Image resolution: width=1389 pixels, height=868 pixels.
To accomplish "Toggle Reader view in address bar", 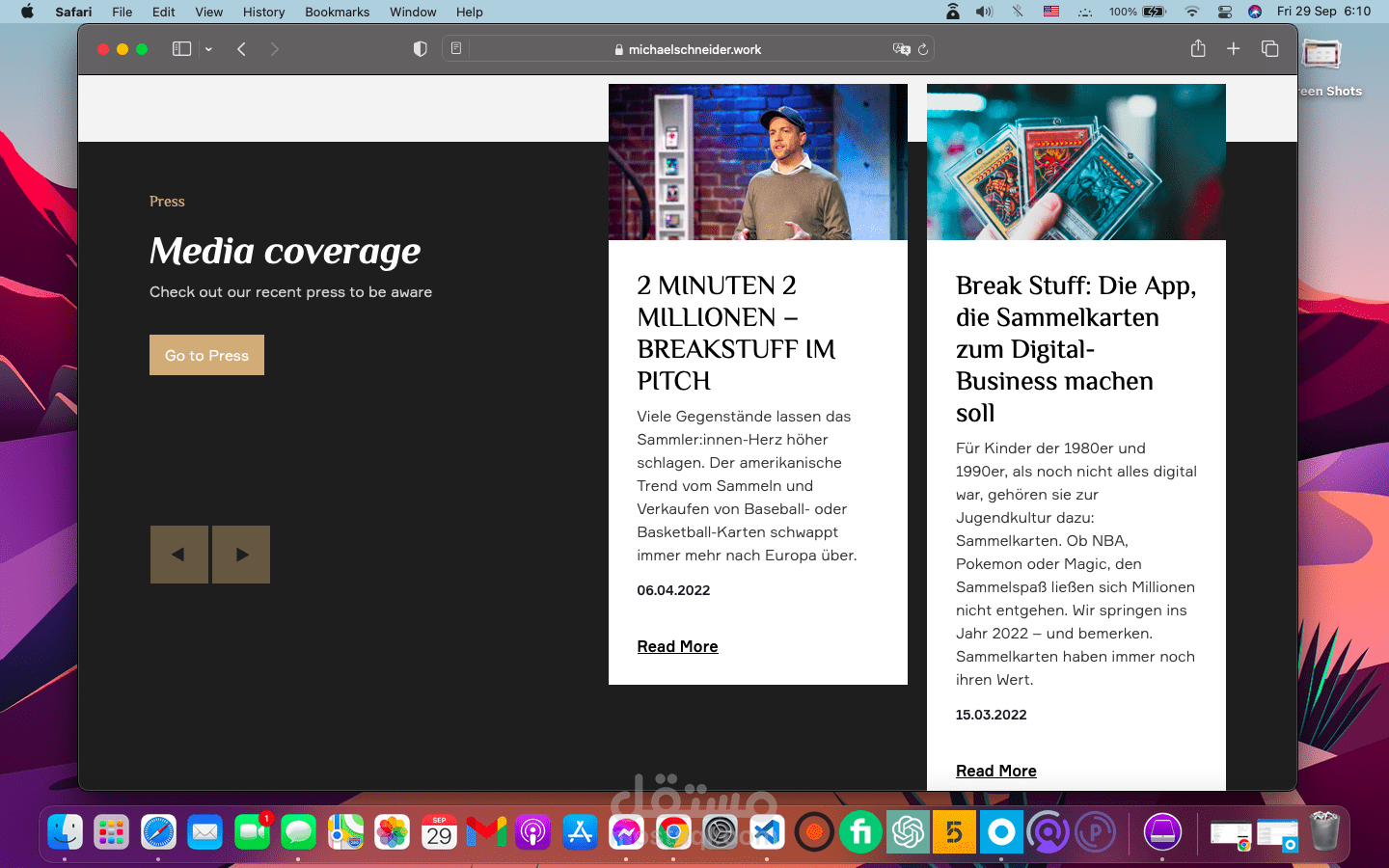I will (x=456, y=49).
